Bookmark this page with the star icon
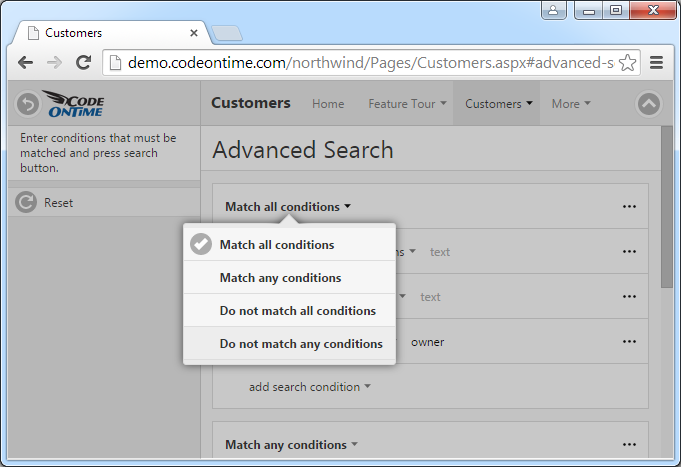The width and height of the screenshot is (681, 467). (x=628, y=62)
